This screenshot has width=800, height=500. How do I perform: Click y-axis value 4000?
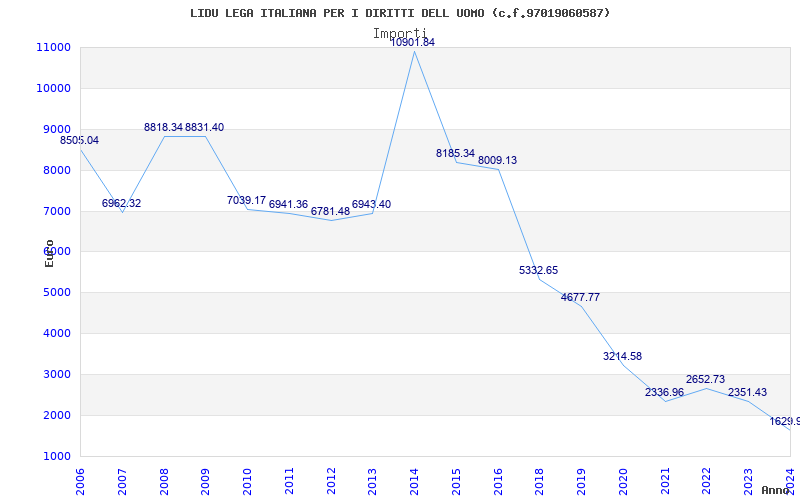[56, 333]
